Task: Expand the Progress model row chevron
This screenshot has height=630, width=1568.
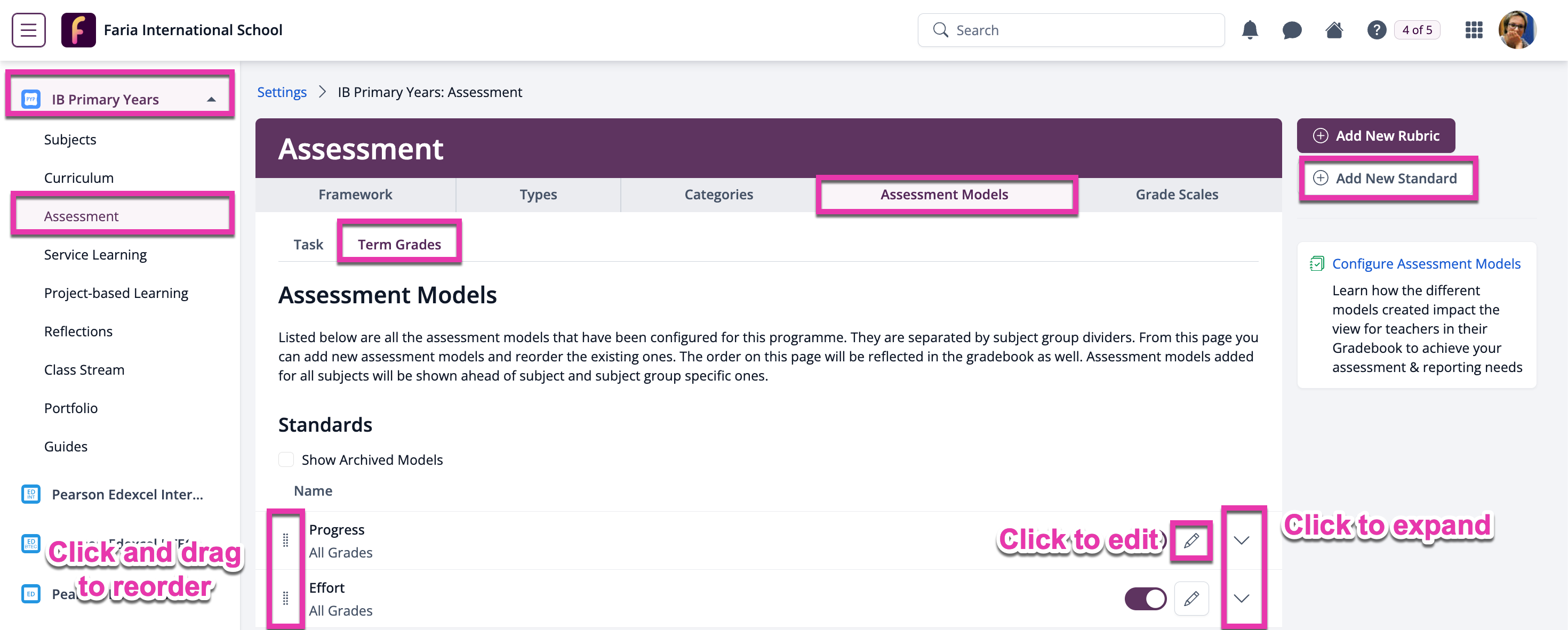Action: 1242,540
